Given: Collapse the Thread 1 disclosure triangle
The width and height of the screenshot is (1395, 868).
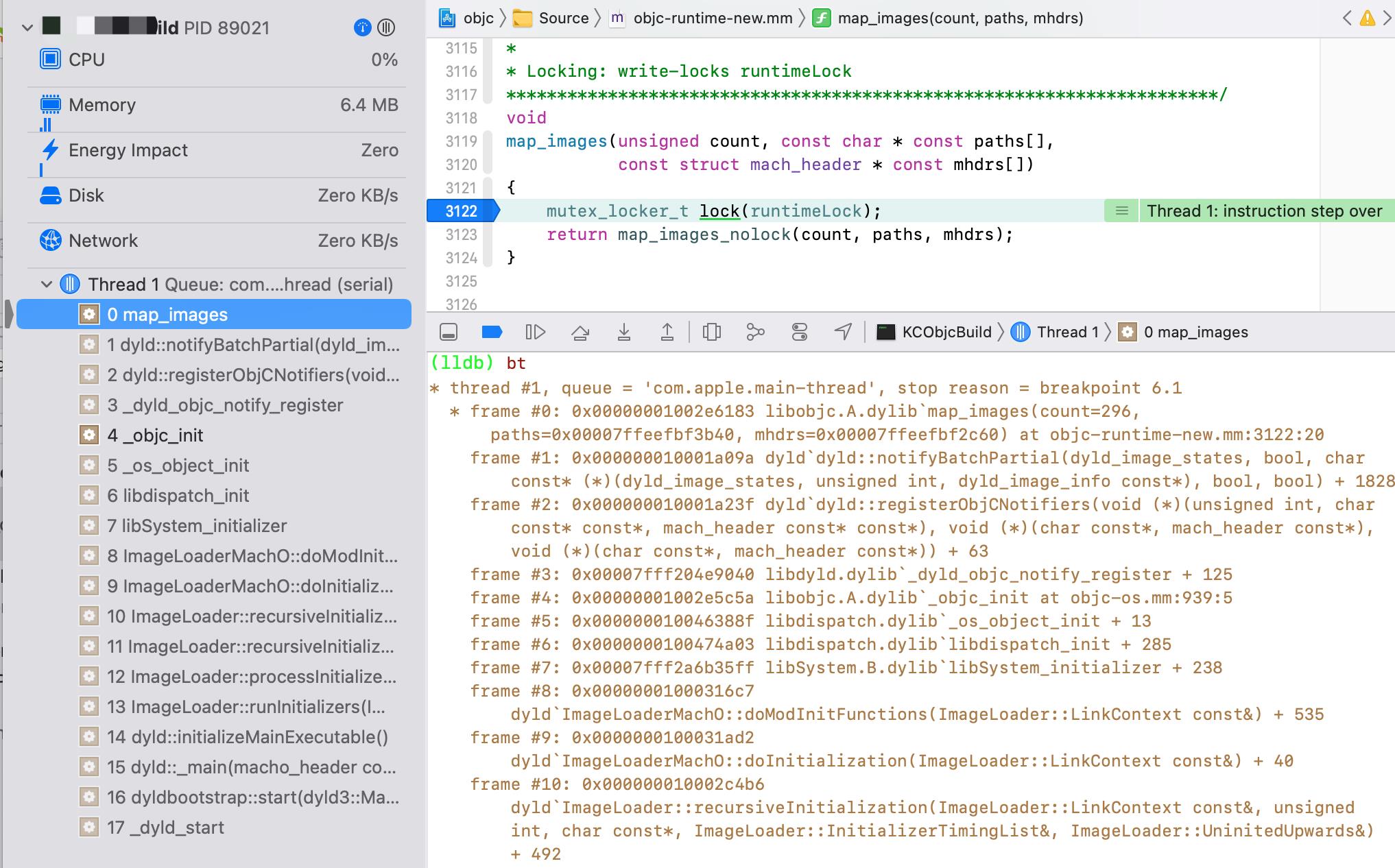Looking at the screenshot, I should tap(47, 284).
